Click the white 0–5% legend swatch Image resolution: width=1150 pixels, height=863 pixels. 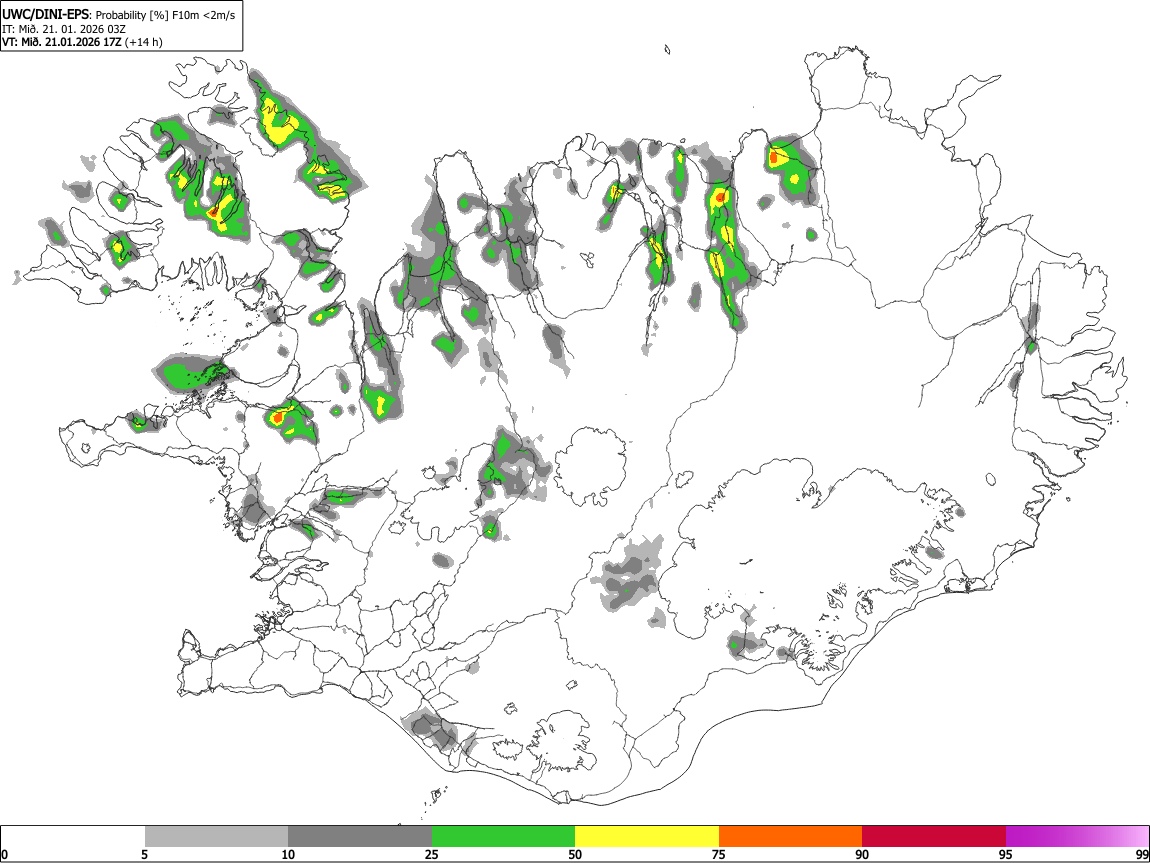(x=73, y=837)
